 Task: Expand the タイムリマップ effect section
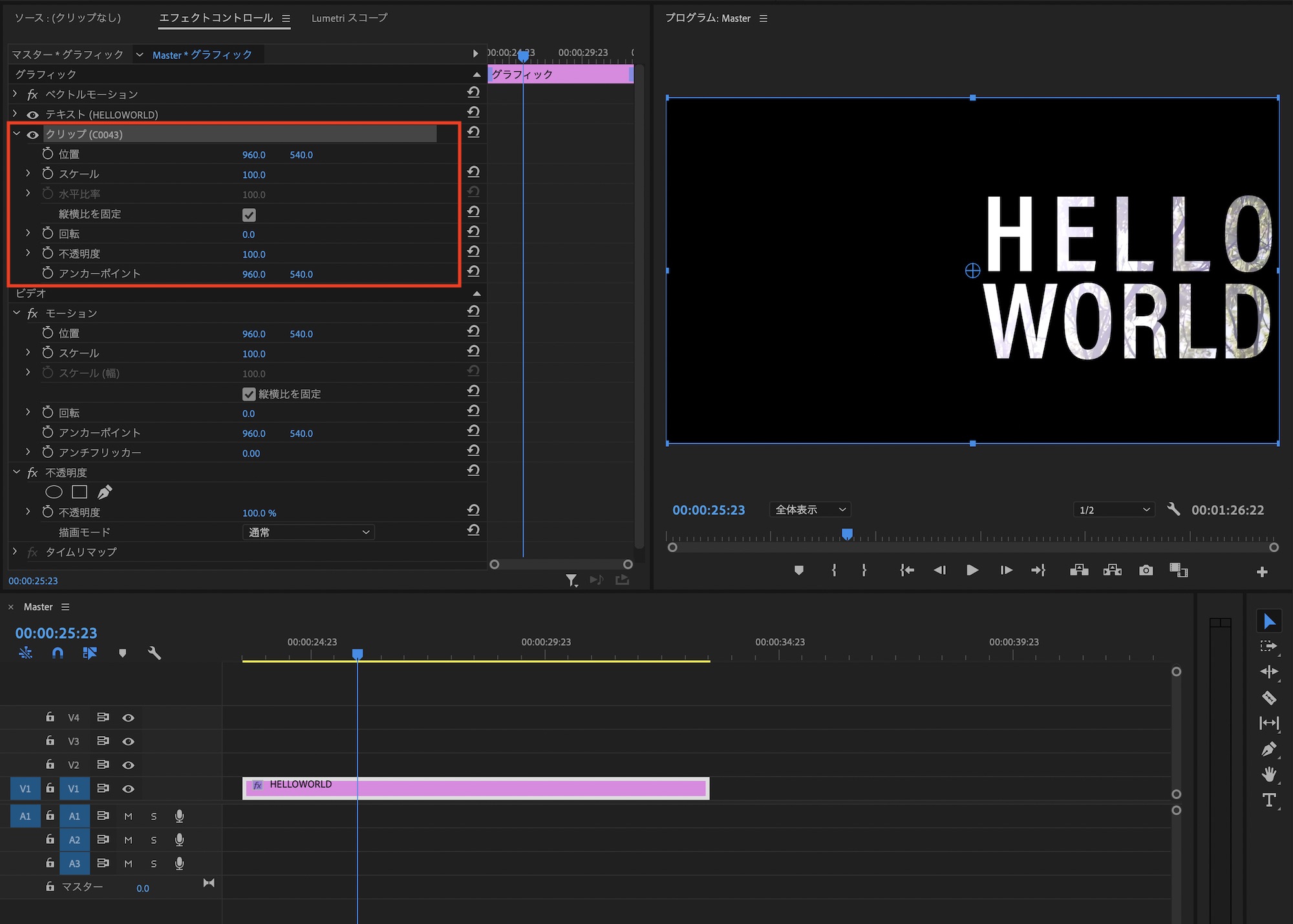[15, 552]
